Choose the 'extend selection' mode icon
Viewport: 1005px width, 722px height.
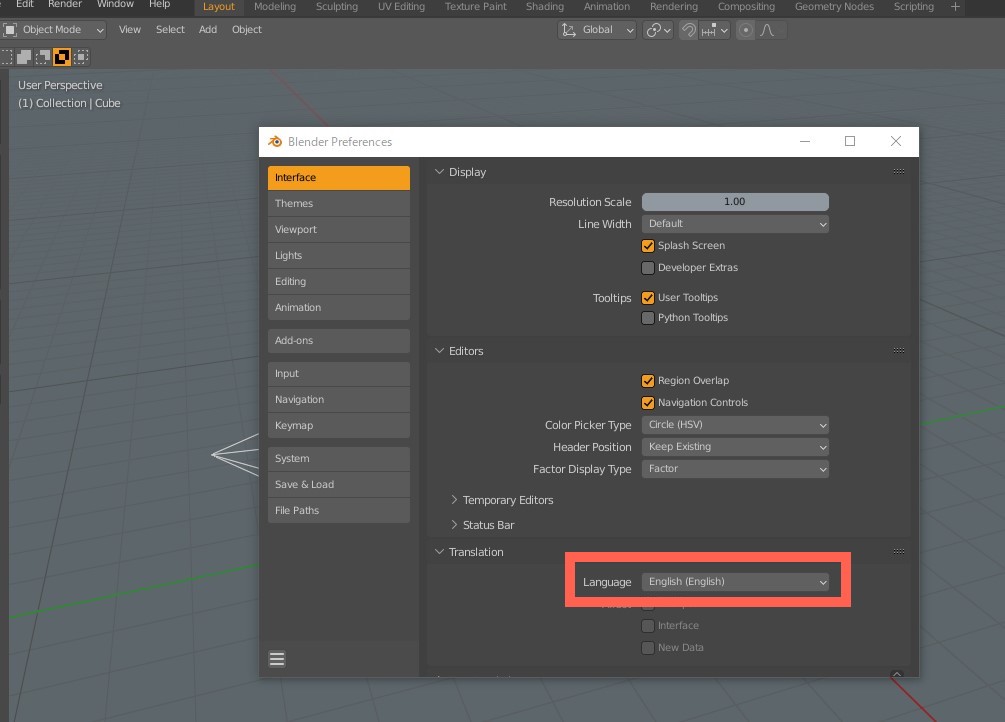tap(24, 57)
